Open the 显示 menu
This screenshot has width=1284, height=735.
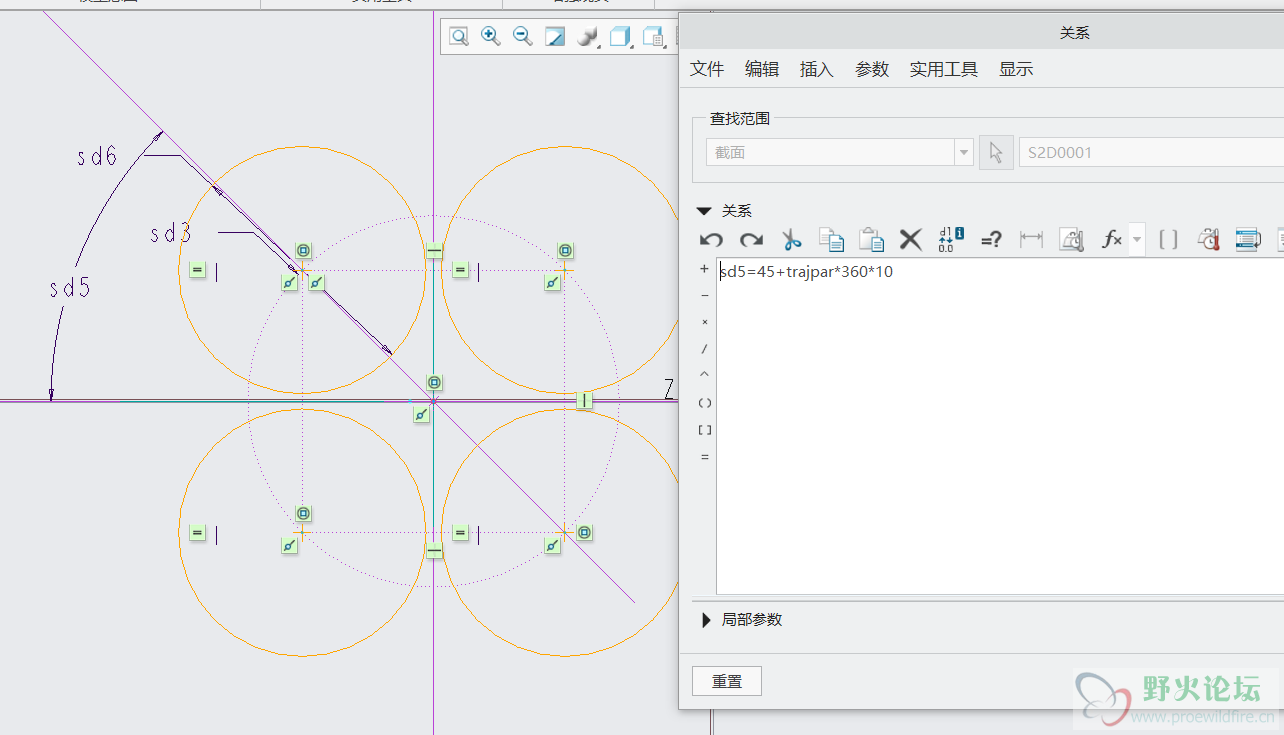click(x=1016, y=69)
